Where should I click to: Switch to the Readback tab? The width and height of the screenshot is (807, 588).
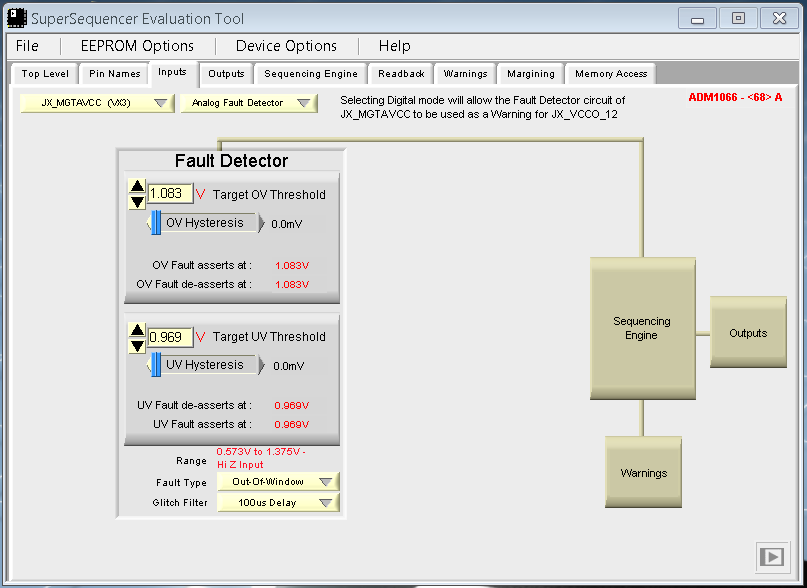401,74
